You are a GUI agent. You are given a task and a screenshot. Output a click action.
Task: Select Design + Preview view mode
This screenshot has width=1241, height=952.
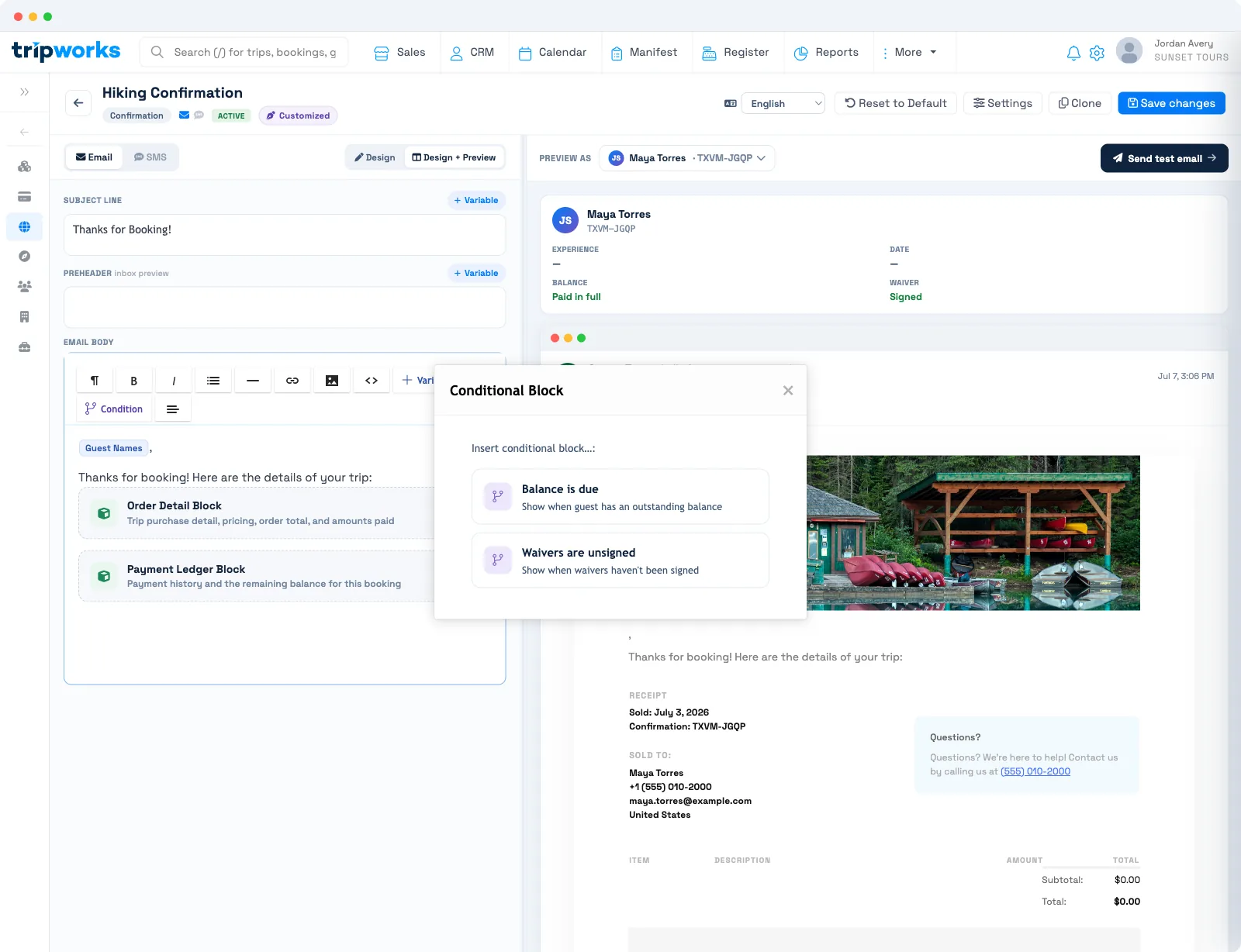click(x=454, y=157)
